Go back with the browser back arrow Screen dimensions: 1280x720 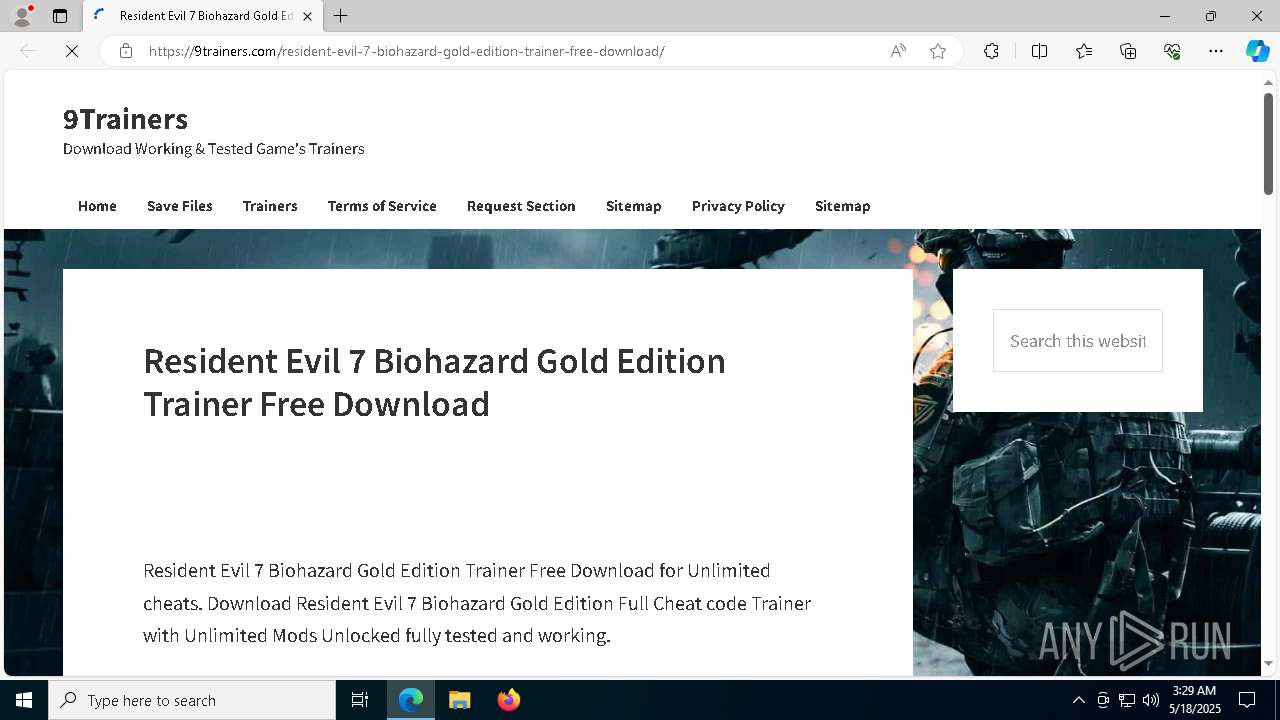click(x=28, y=51)
